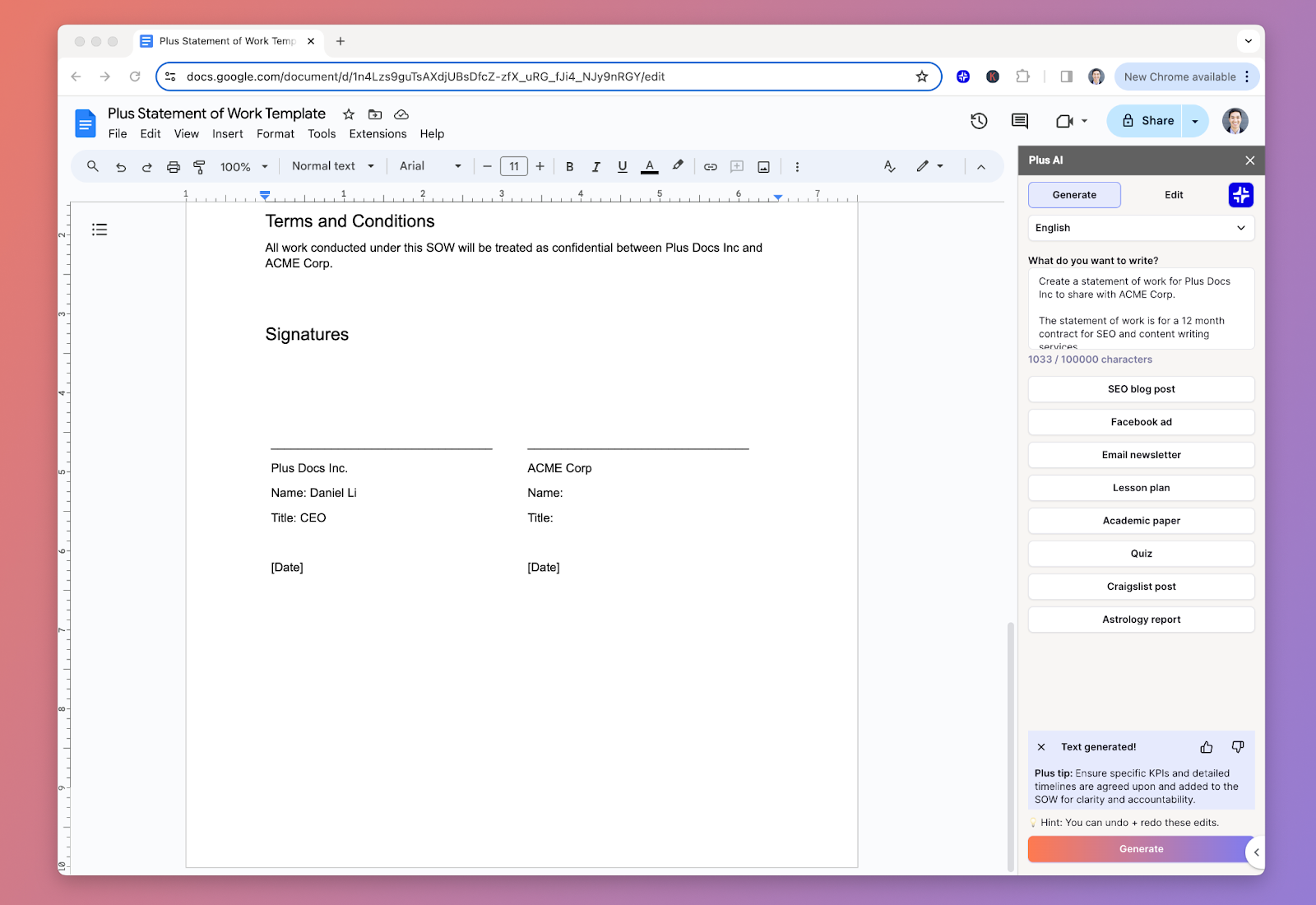
Task: Select the Craigslist post template
Action: [x=1142, y=587]
